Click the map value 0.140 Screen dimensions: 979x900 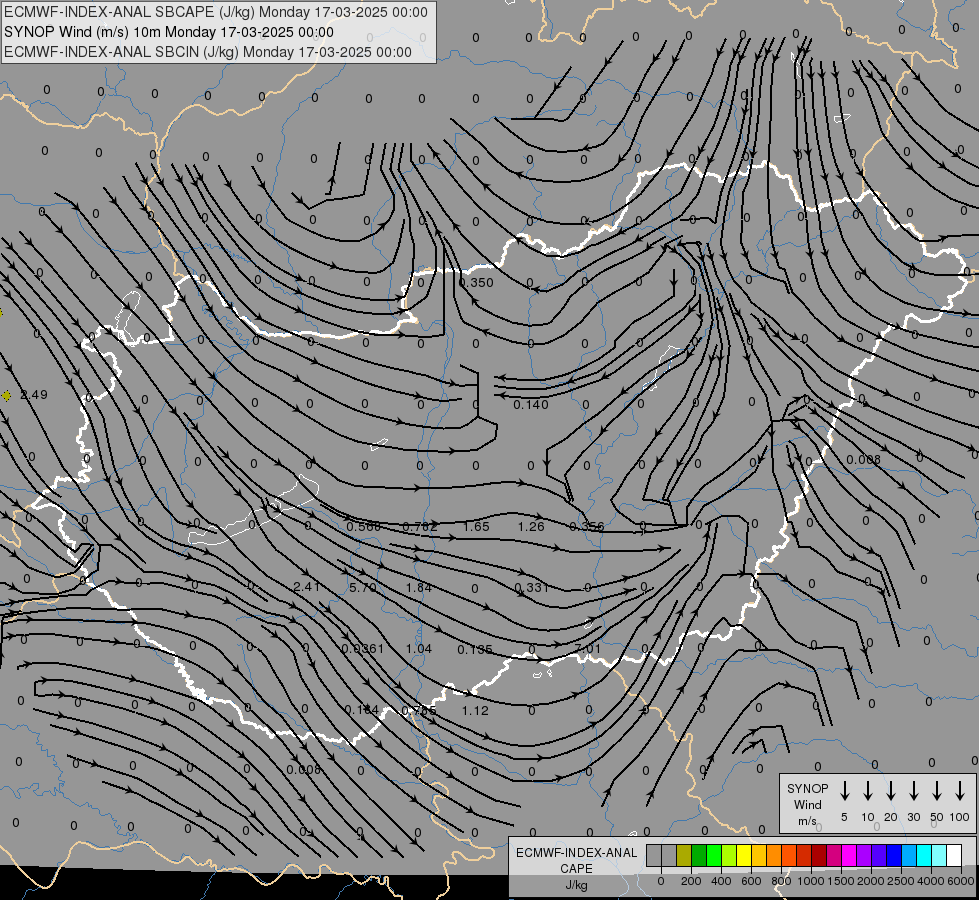point(531,405)
